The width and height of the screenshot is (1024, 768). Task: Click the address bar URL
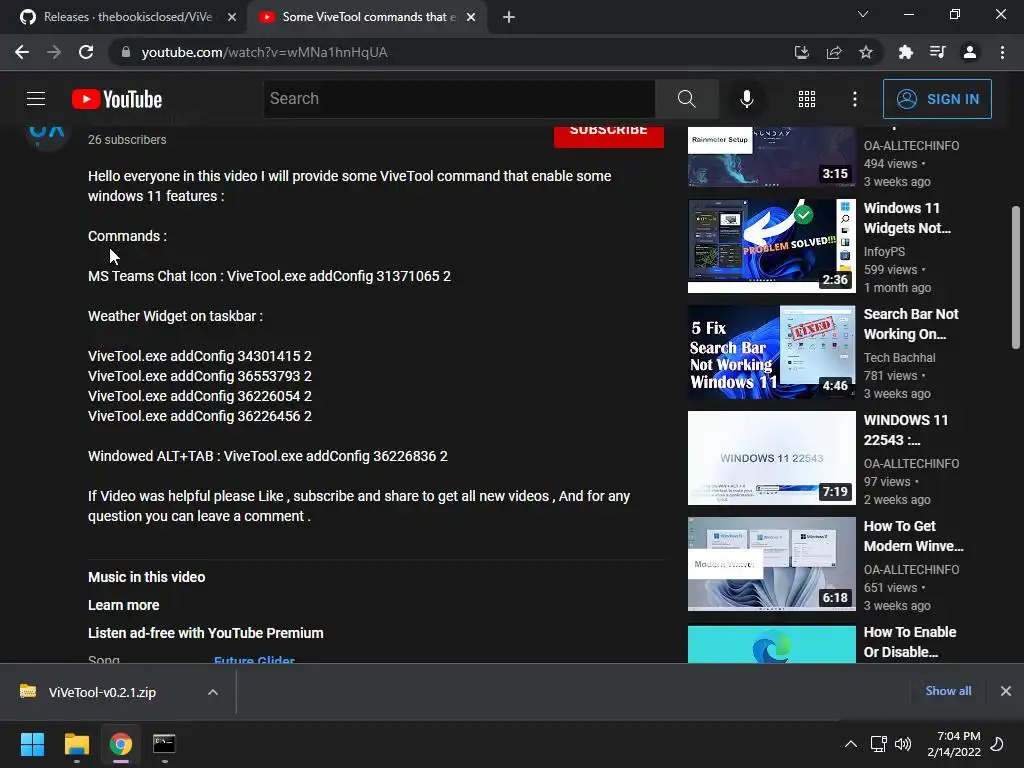(x=264, y=52)
